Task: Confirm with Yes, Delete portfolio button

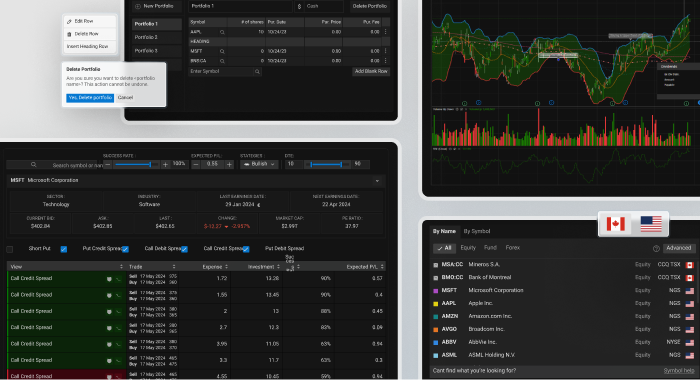Action: [90, 98]
